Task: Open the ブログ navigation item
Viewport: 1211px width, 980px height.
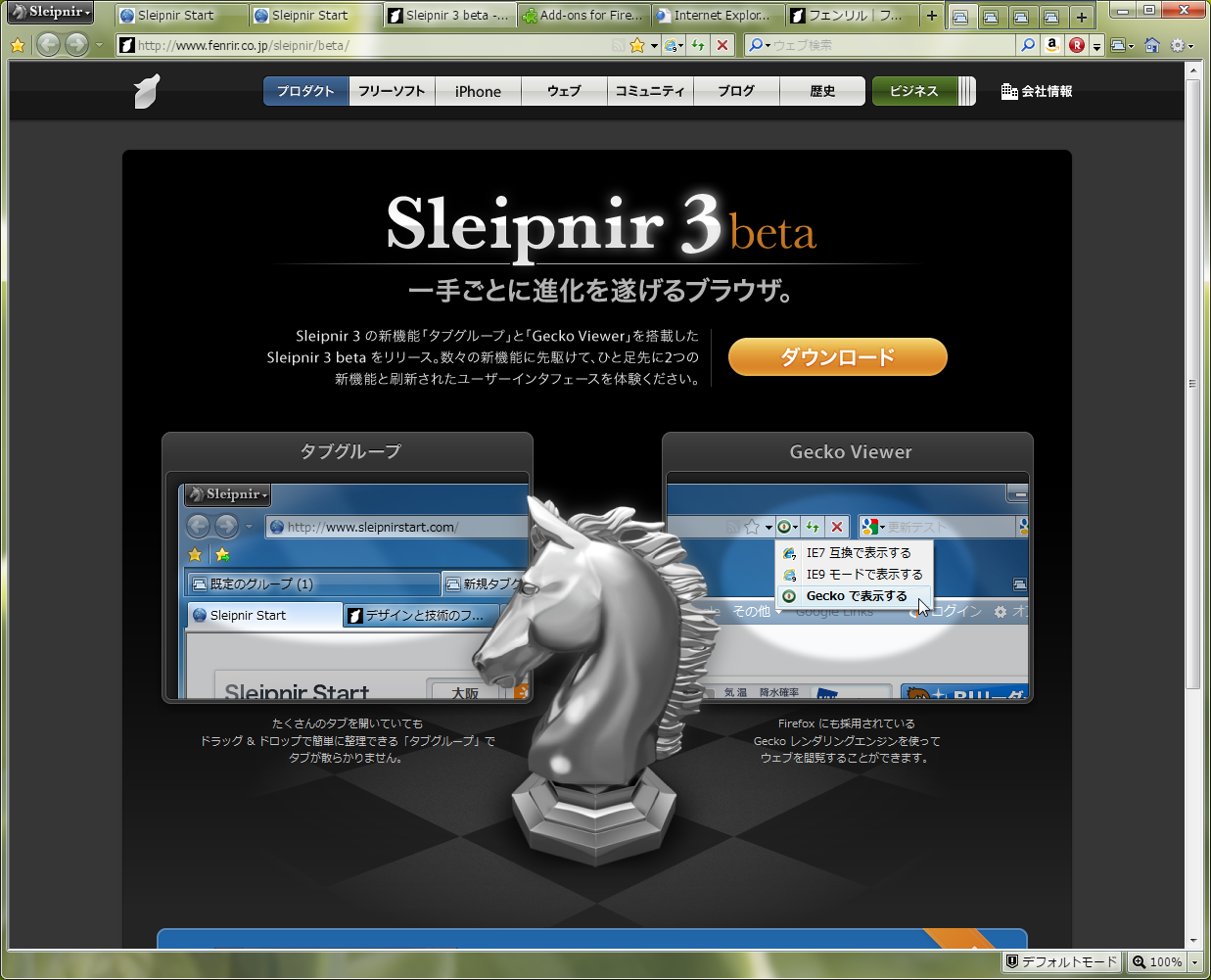Action: [x=736, y=91]
